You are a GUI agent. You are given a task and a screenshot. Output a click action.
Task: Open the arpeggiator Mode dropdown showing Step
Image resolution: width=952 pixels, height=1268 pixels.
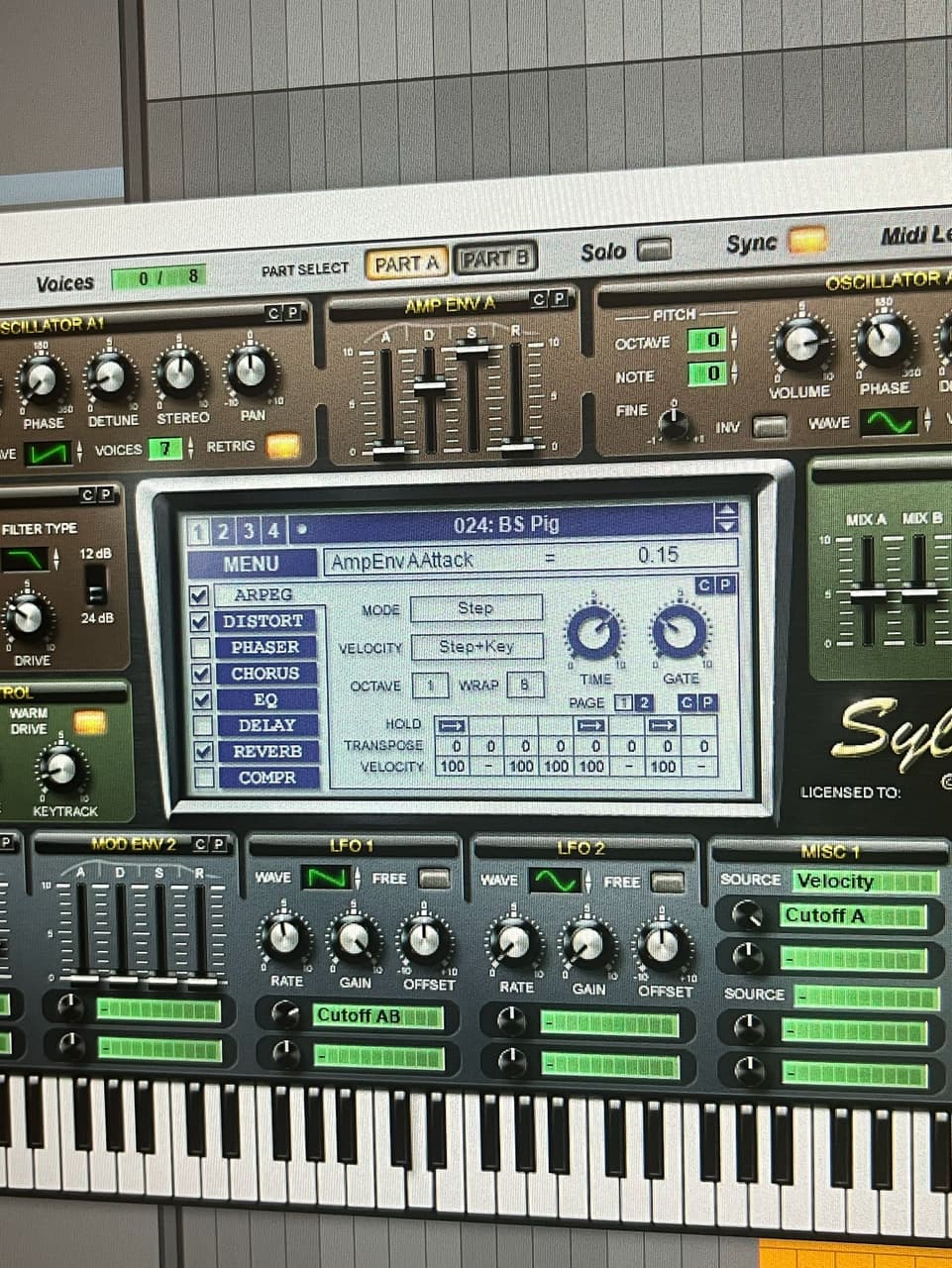click(476, 608)
